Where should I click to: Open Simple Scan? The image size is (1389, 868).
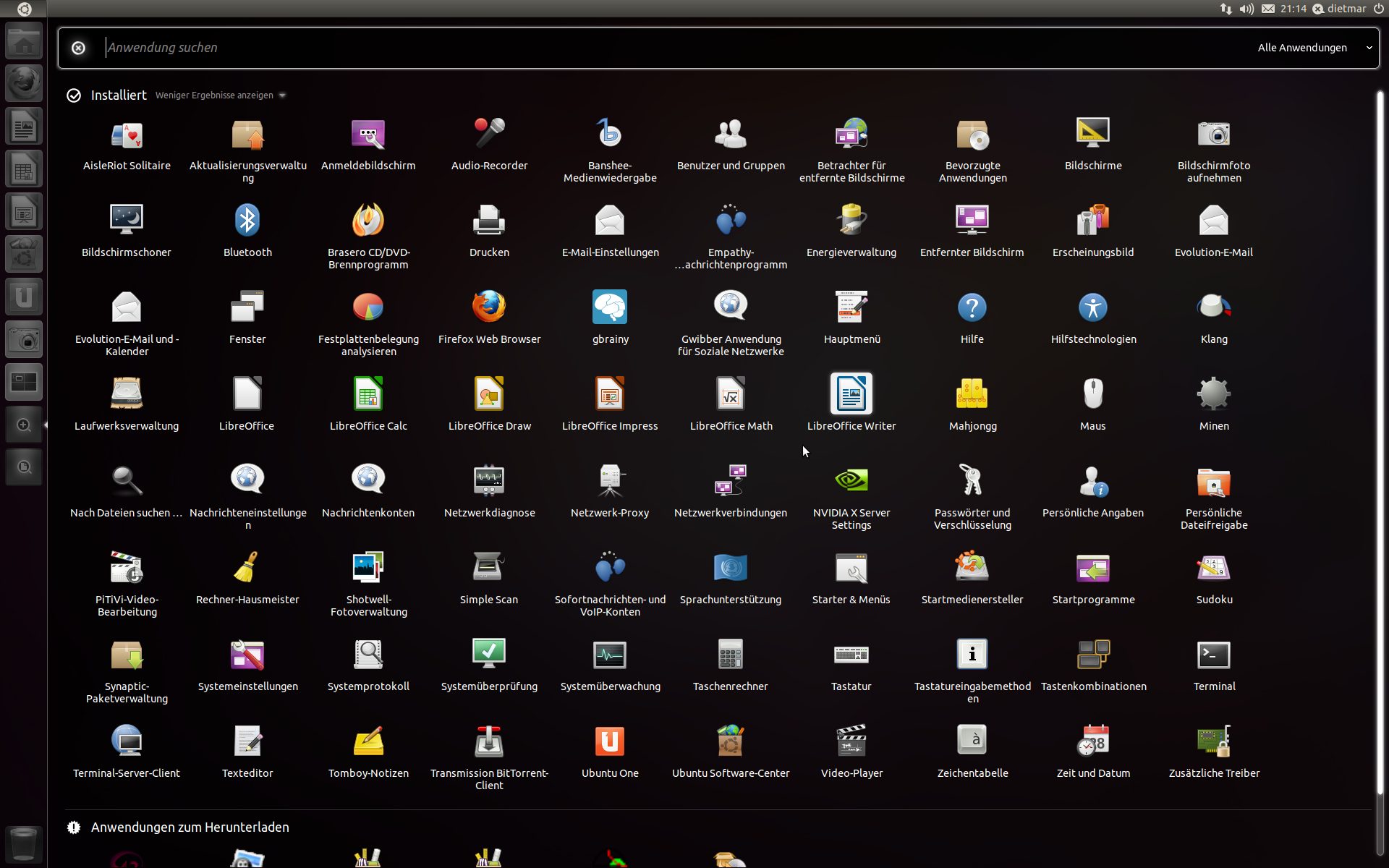point(489,579)
